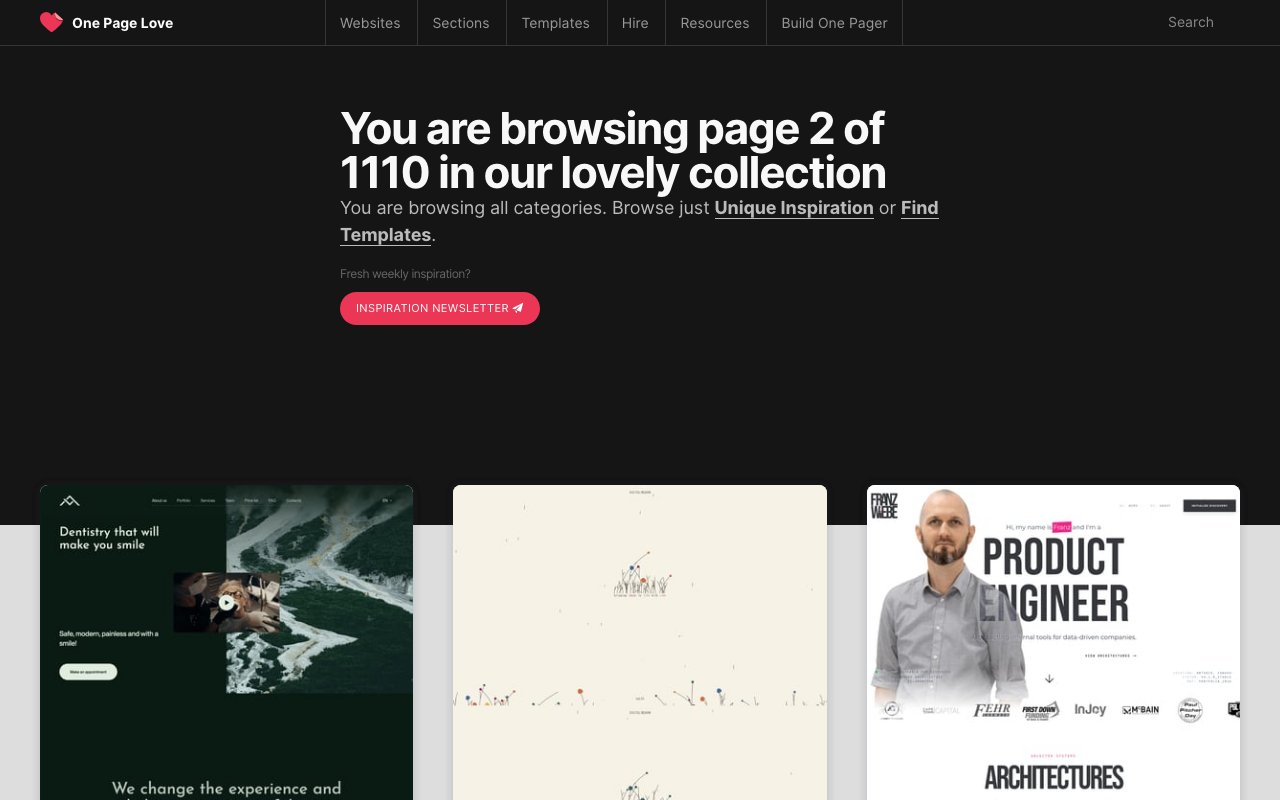Viewport: 1280px width, 800px height.
Task: Select Build One Pager in the navigation
Action: coord(834,22)
